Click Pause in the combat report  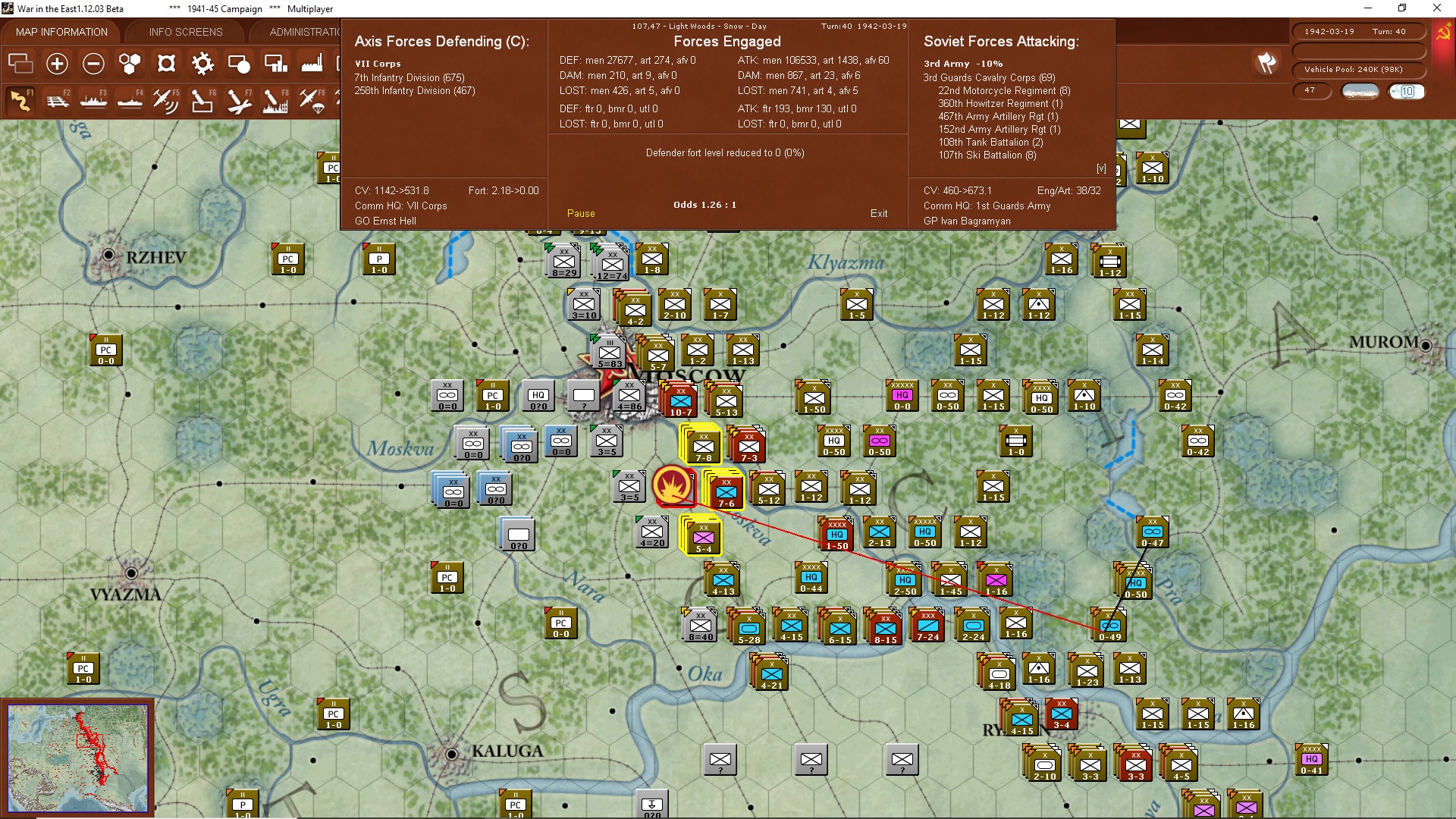[581, 214]
